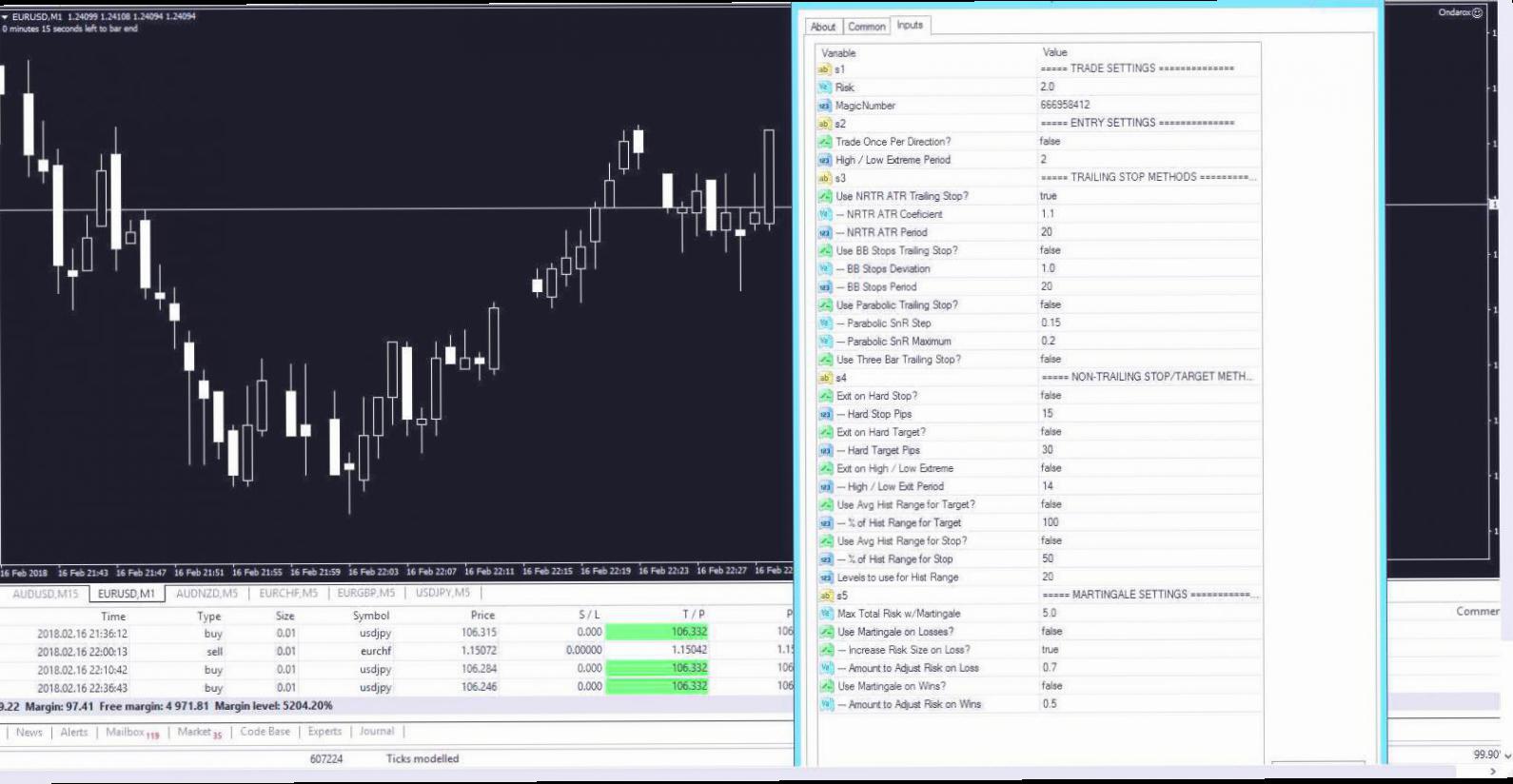
Task: Open the EURCHF,M5 chart tab
Action: (x=288, y=593)
